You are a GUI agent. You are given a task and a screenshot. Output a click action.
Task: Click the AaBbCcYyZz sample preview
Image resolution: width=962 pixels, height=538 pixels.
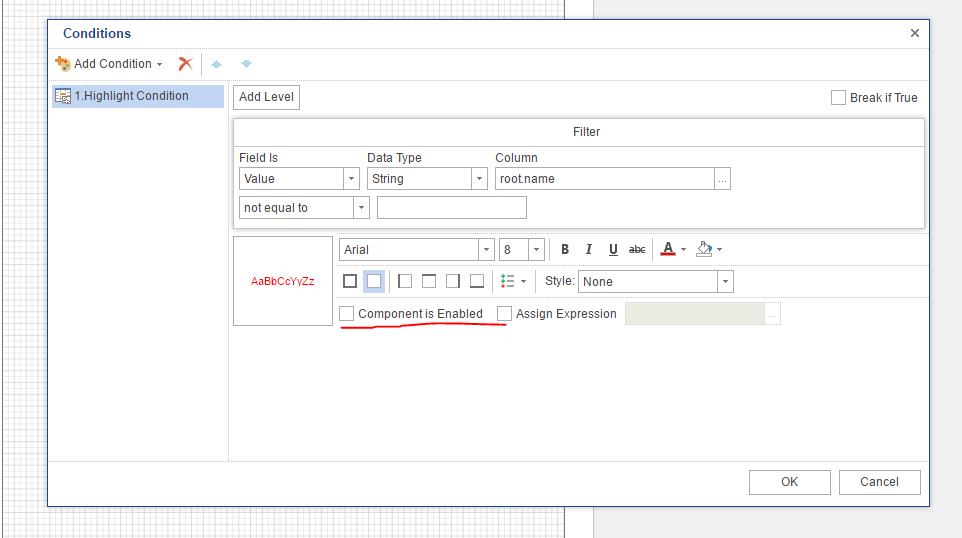[283, 281]
